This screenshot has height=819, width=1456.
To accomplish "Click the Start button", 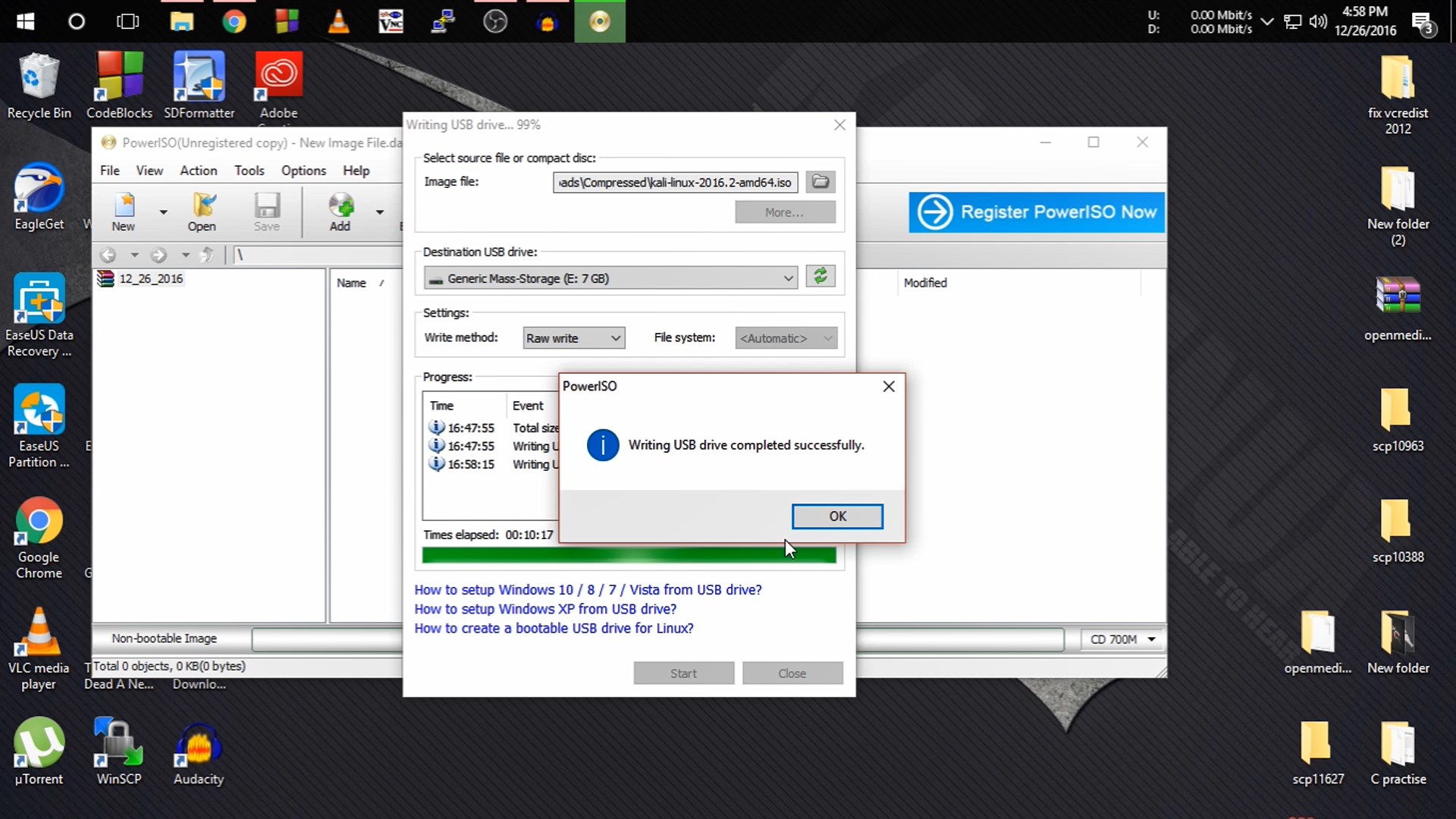I will tap(683, 673).
